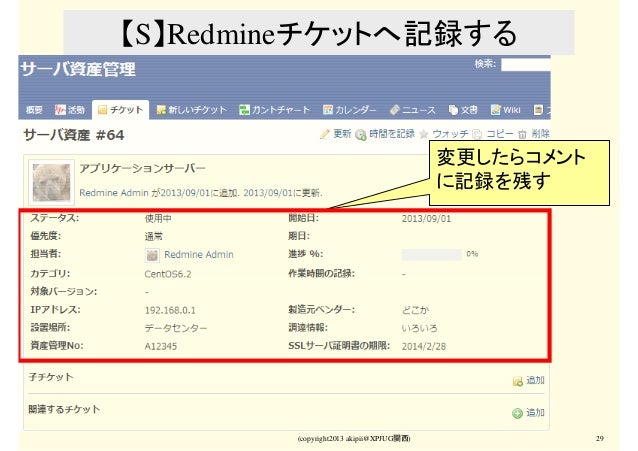Click the アプリケーションサーバー subject
This screenshot has height=451, width=638.
(x=142, y=168)
